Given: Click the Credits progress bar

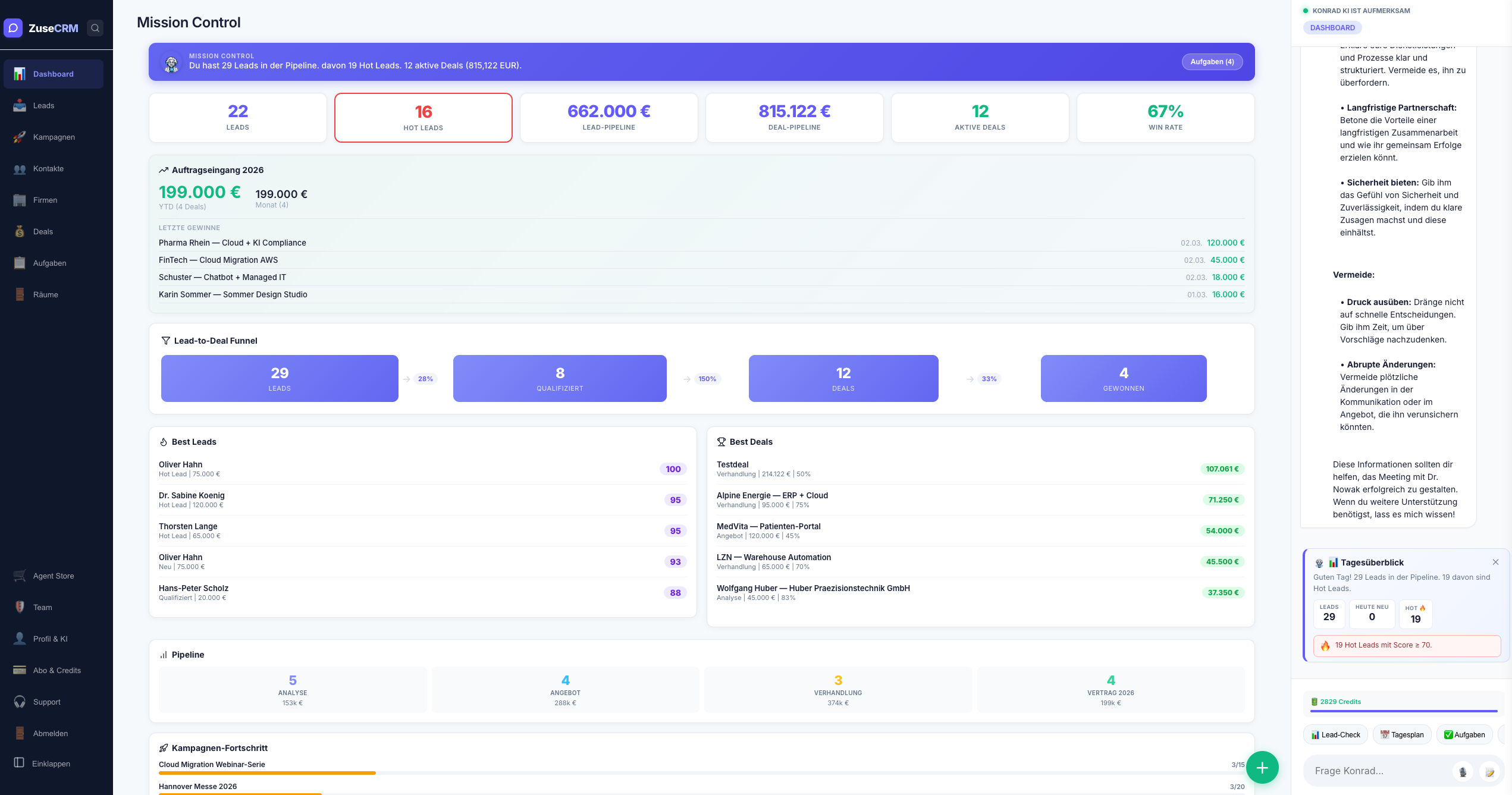Looking at the screenshot, I should [1404, 711].
